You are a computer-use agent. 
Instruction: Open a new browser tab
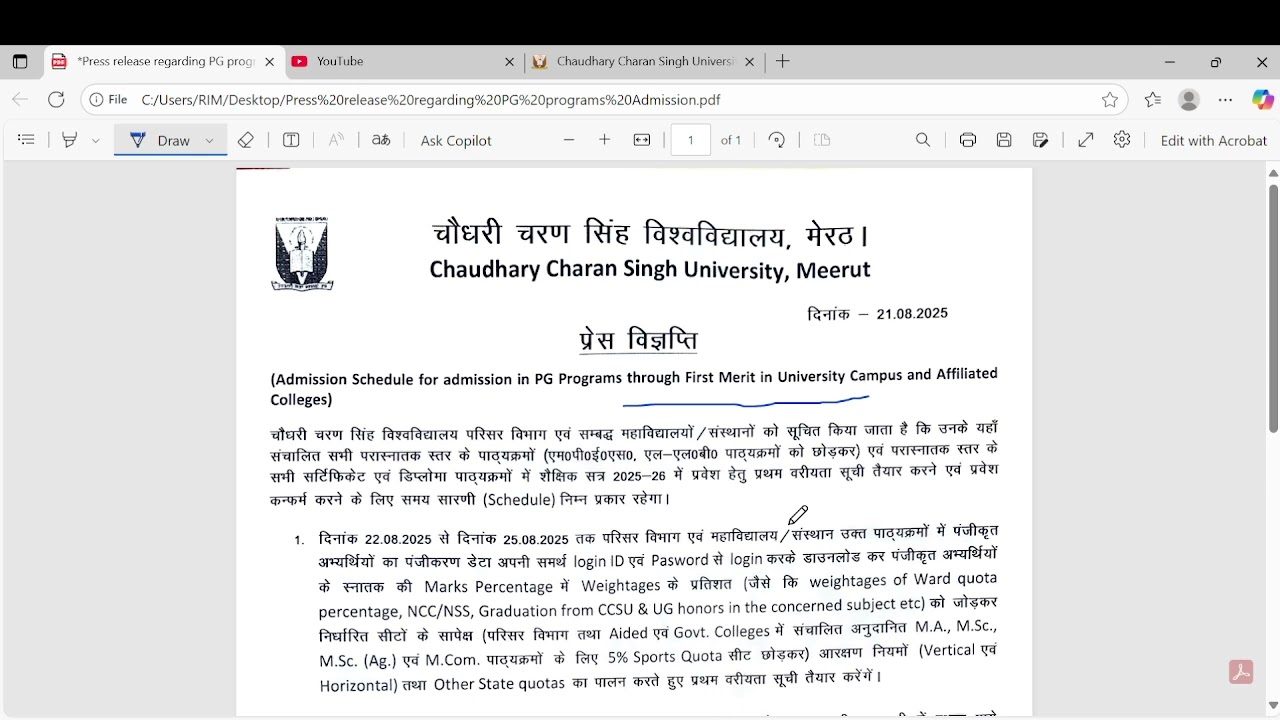(x=783, y=62)
